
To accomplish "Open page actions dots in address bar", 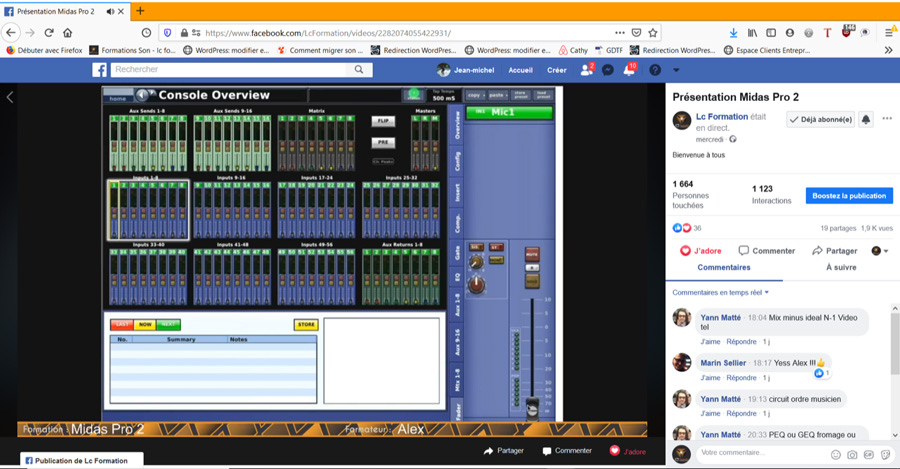I will pyautogui.click(x=619, y=33).
